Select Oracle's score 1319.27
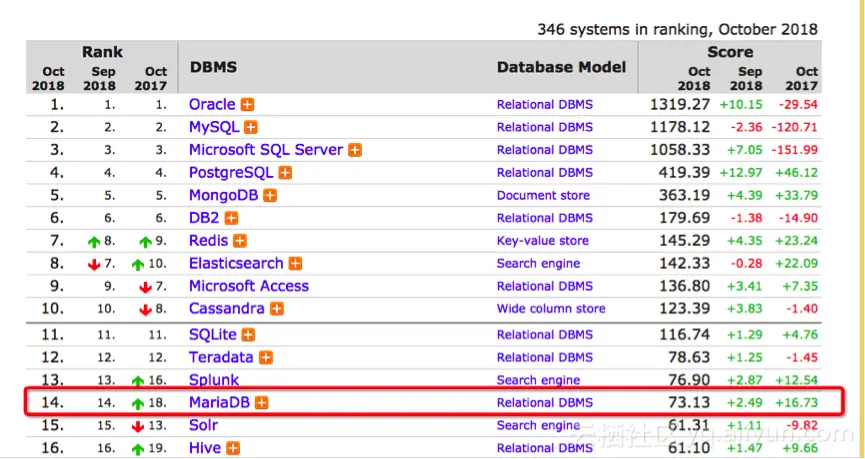 point(680,104)
